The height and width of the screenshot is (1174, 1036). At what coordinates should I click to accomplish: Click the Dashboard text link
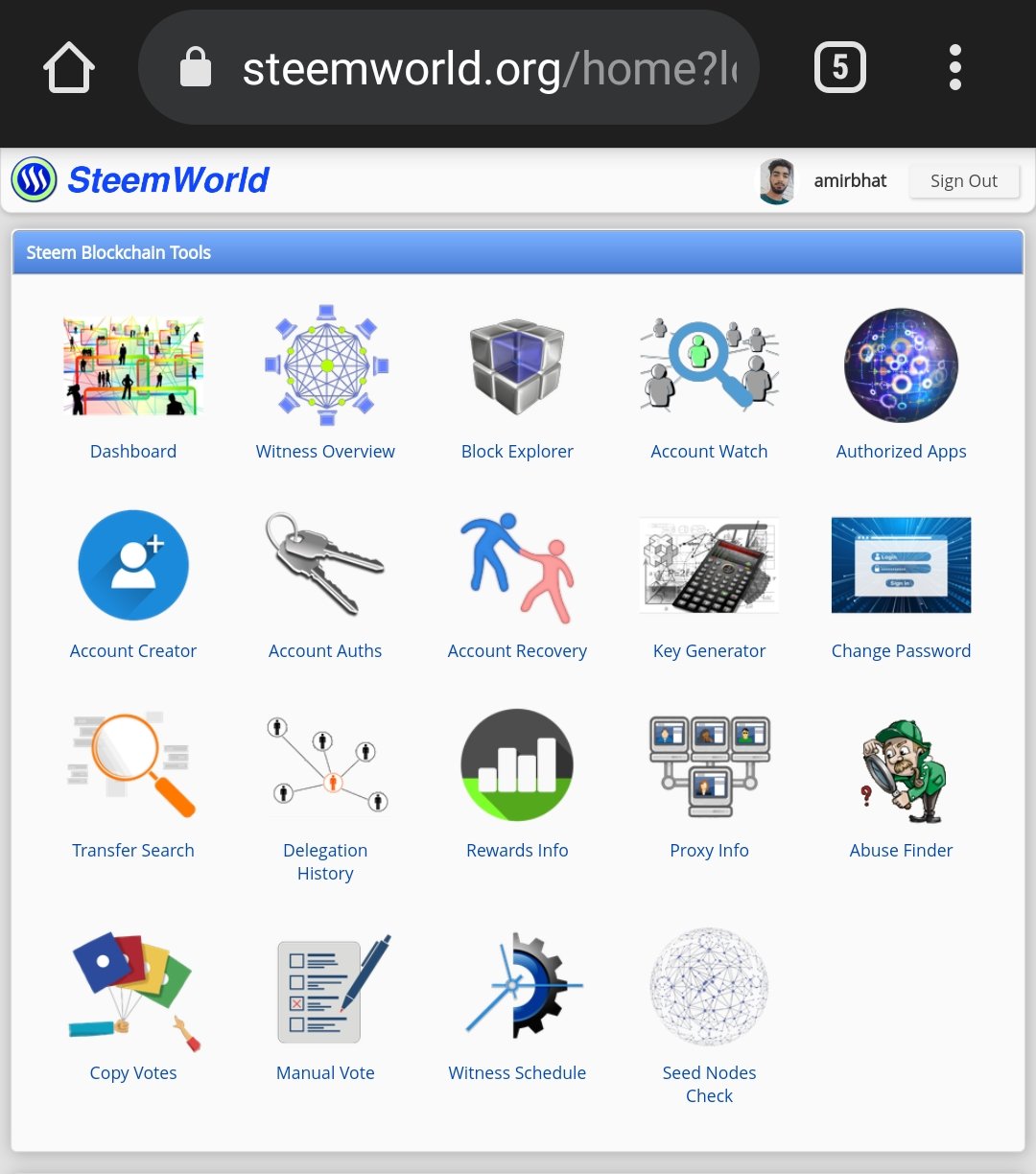coord(133,451)
